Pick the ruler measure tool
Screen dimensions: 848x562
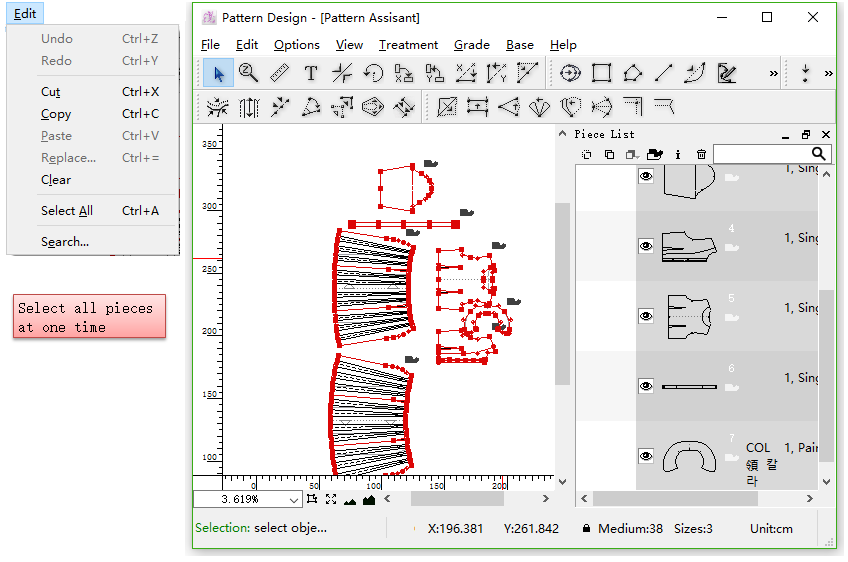tap(279, 73)
